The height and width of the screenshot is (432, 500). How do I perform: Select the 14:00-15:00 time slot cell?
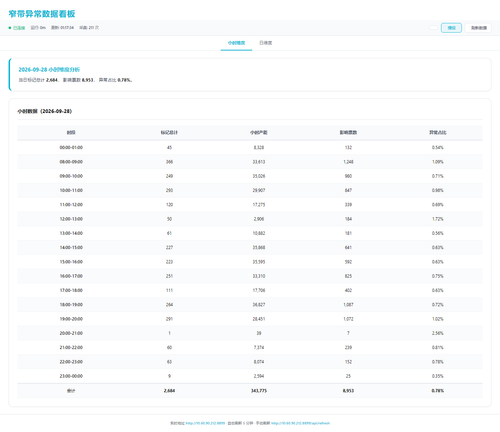pyautogui.click(x=71, y=247)
